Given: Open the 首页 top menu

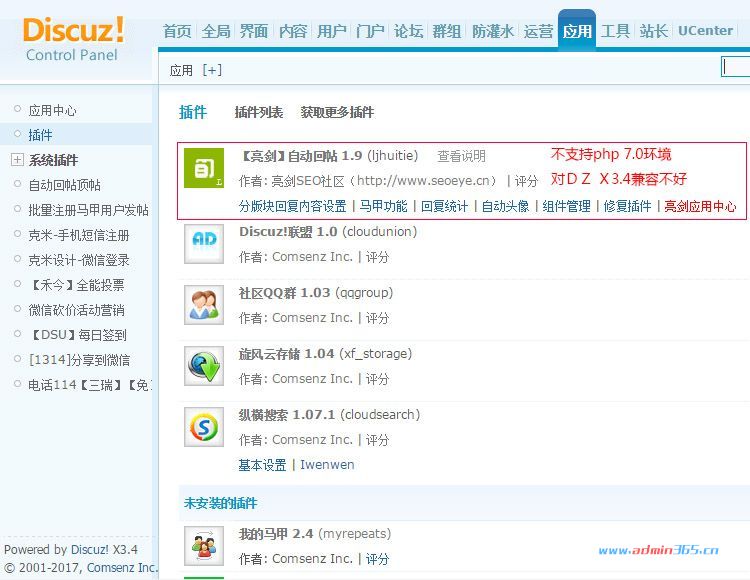Looking at the screenshot, I should click(x=177, y=31).
